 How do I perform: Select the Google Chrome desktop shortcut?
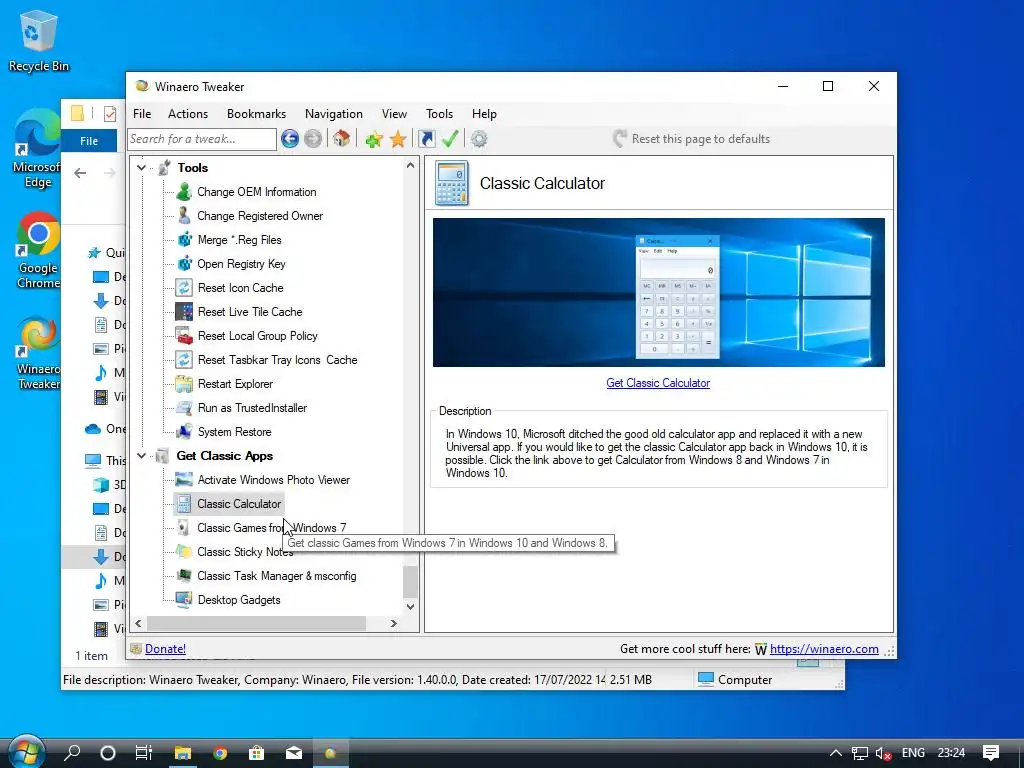click(38, 250)
